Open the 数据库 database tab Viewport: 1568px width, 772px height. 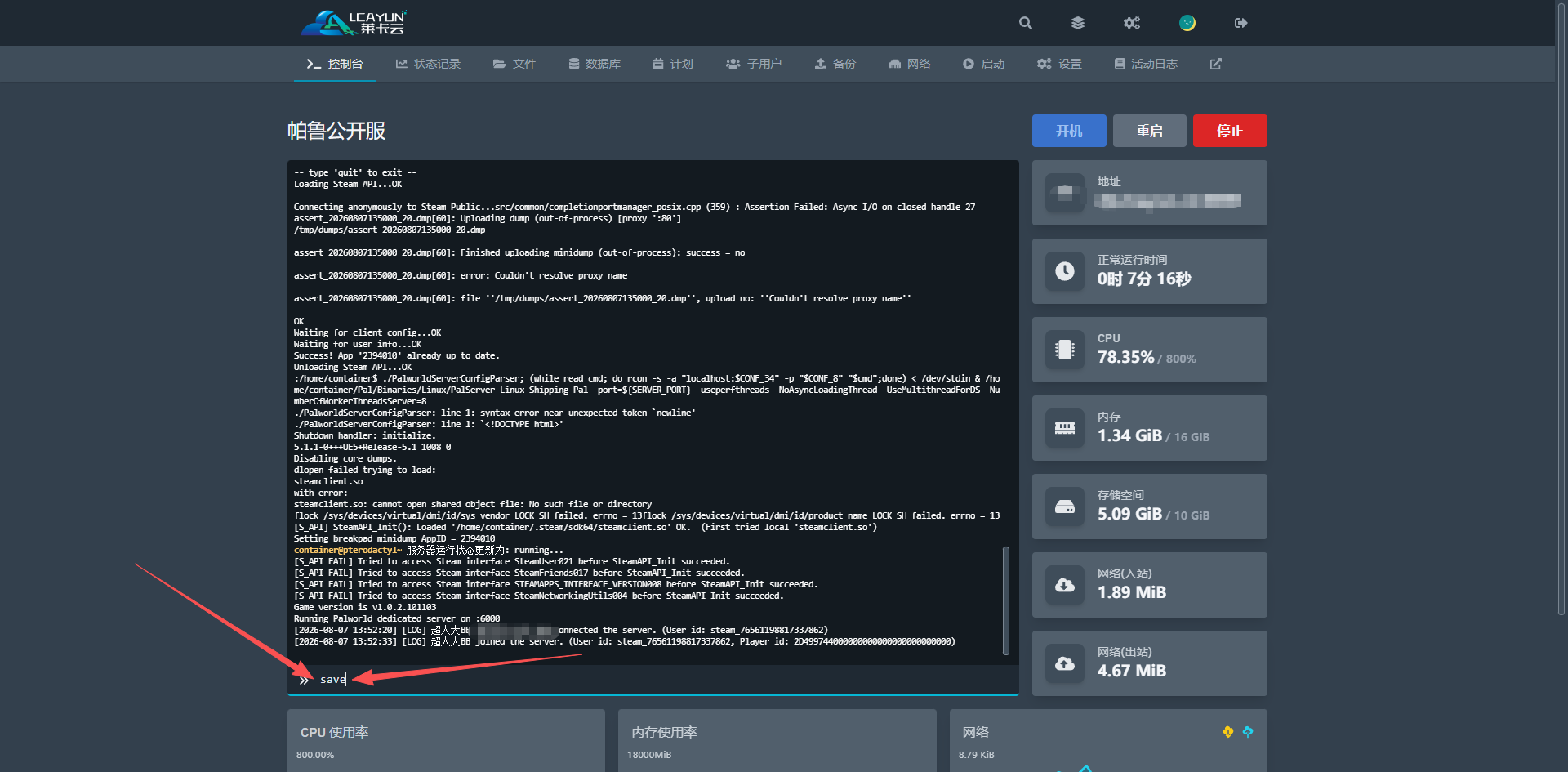pos(595,64)
